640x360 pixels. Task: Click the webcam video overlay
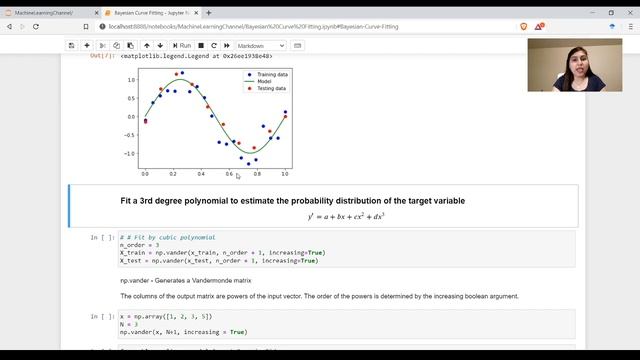(575, 65)
